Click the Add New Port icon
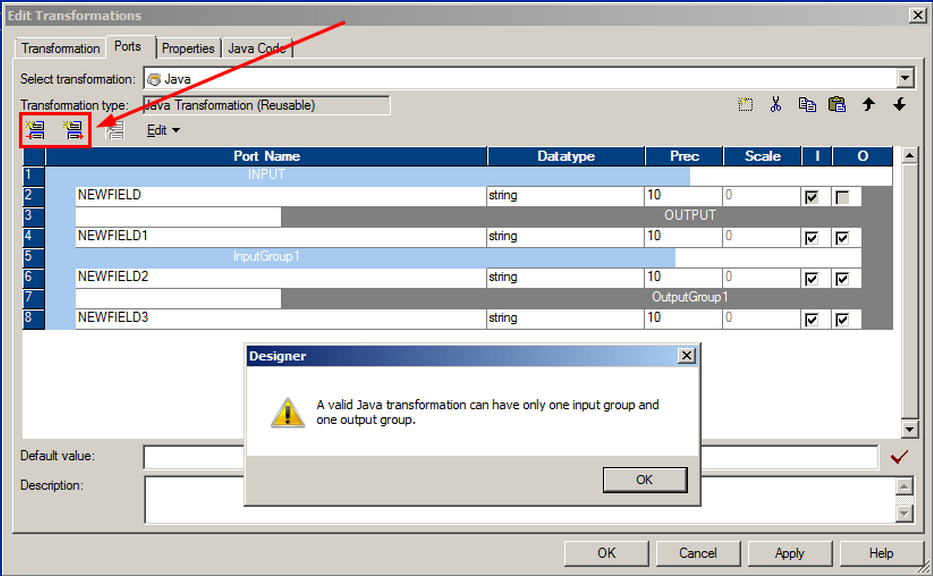Image resolution: width=933 pixels, height=576 pixels. 746,104
